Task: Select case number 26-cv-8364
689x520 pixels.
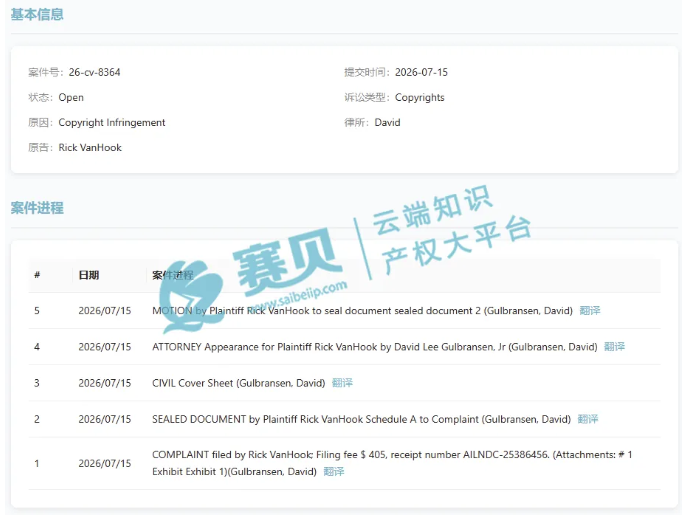Action: point(94,72)
